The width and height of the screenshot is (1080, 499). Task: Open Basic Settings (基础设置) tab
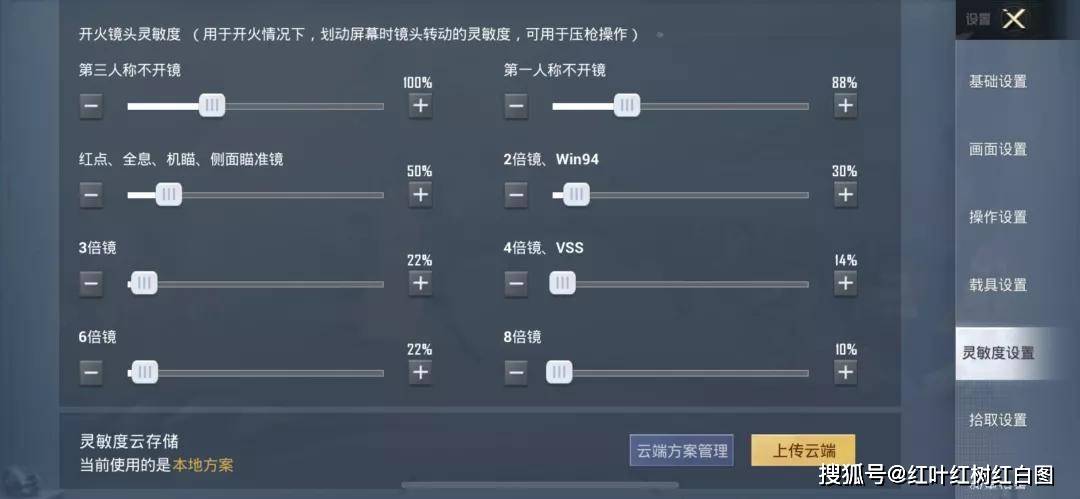[x=998, y=81]
